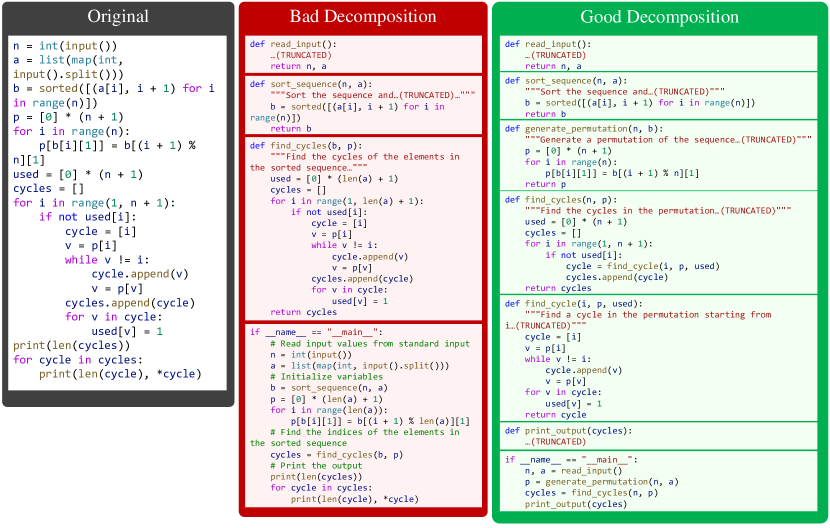
Task: Select "used = [0] * (len(a) + 1)" line
Action: [x=334, y=179]
